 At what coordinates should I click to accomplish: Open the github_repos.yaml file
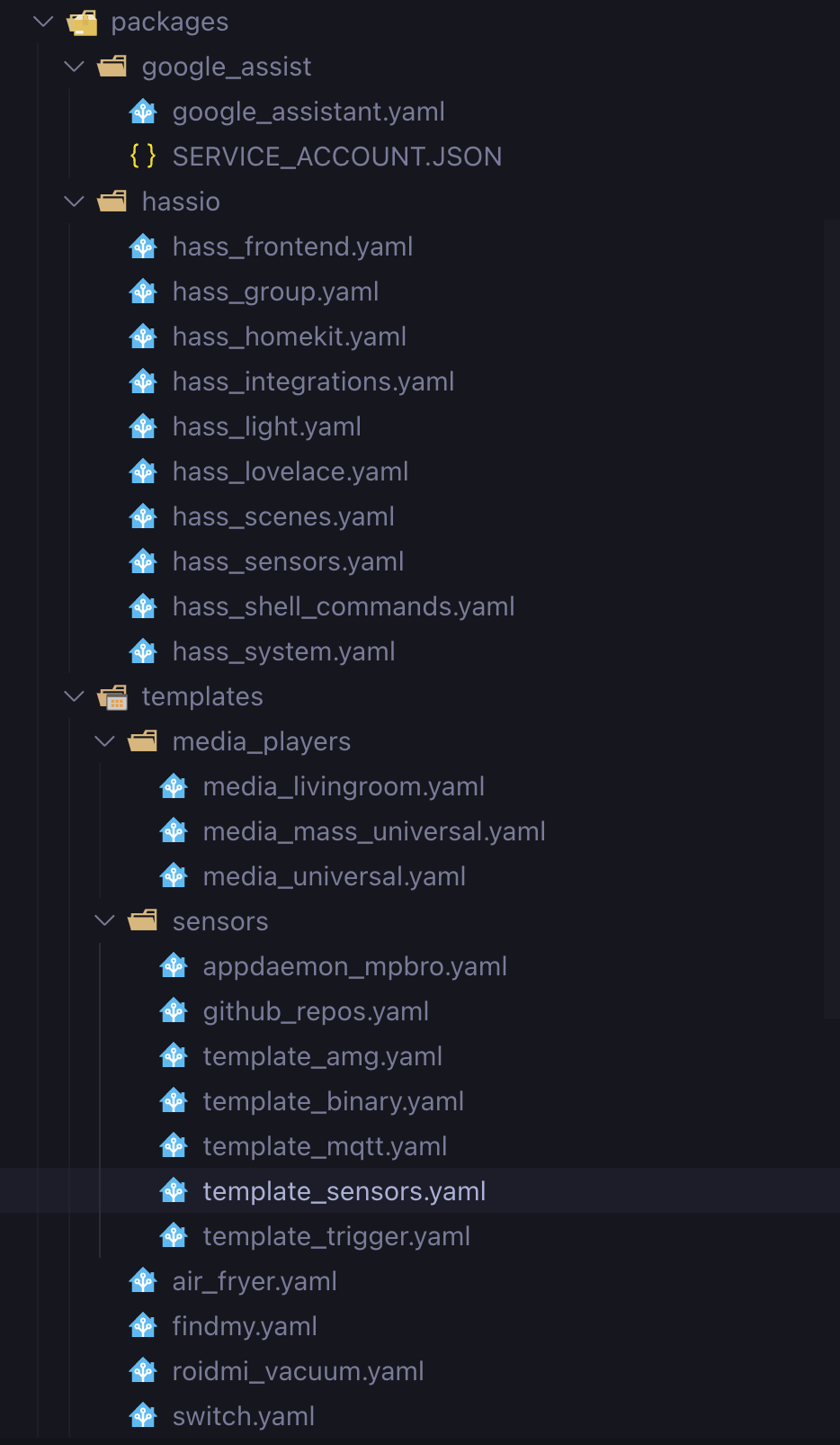[316, 1011]
